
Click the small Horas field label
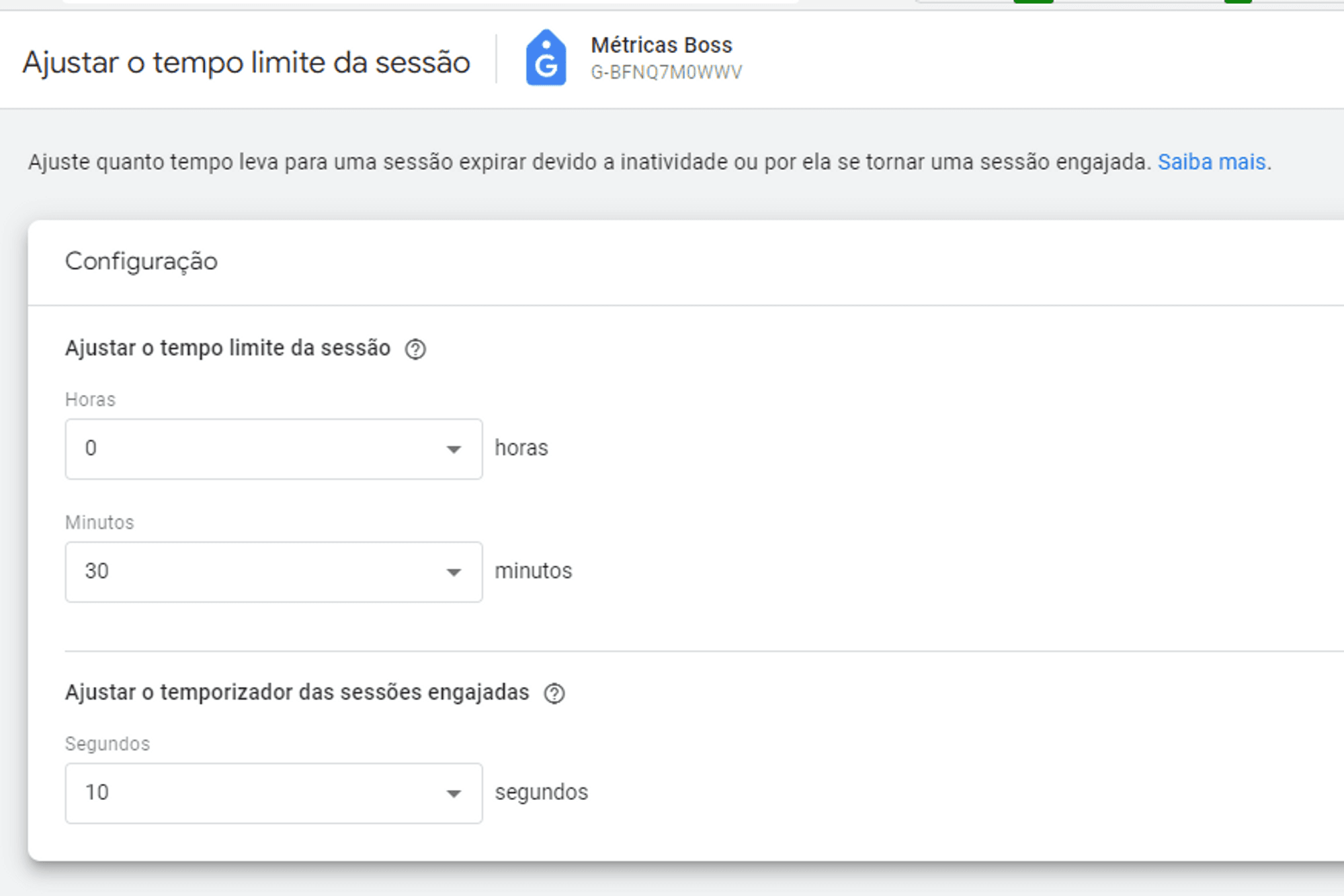(x=90, y=400)
